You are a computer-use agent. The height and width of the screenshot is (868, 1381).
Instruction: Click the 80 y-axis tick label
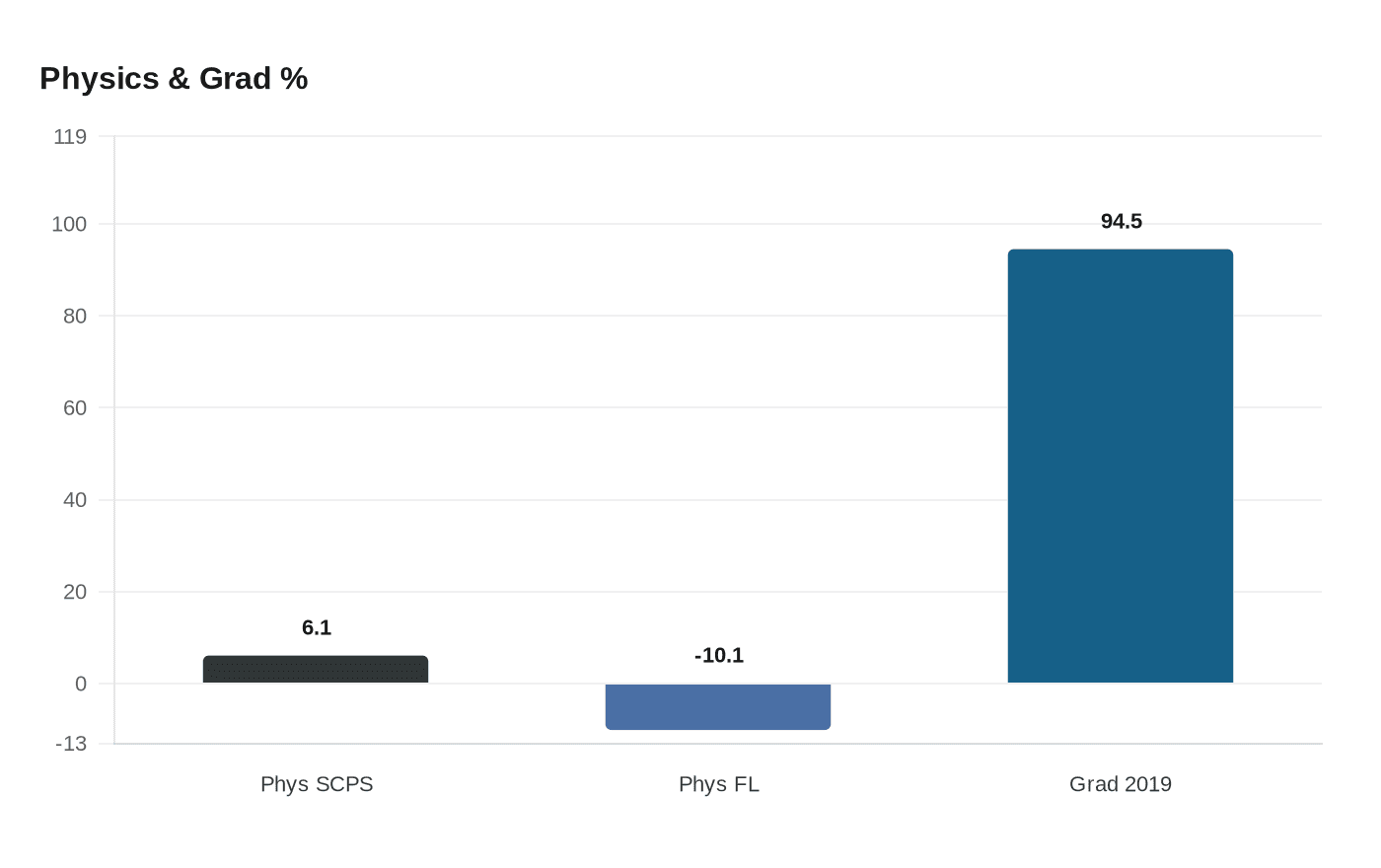pos(75,317)
